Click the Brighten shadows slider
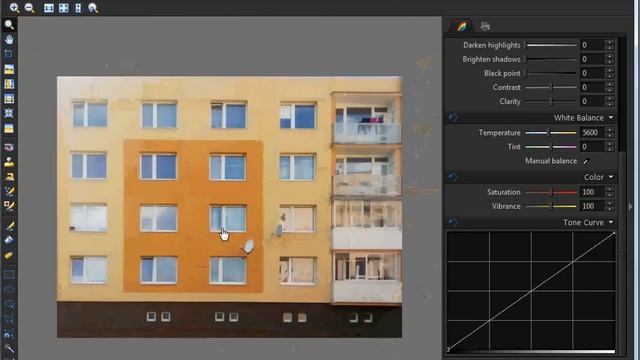Screen dimensions: 640x360 pos(550,59)
